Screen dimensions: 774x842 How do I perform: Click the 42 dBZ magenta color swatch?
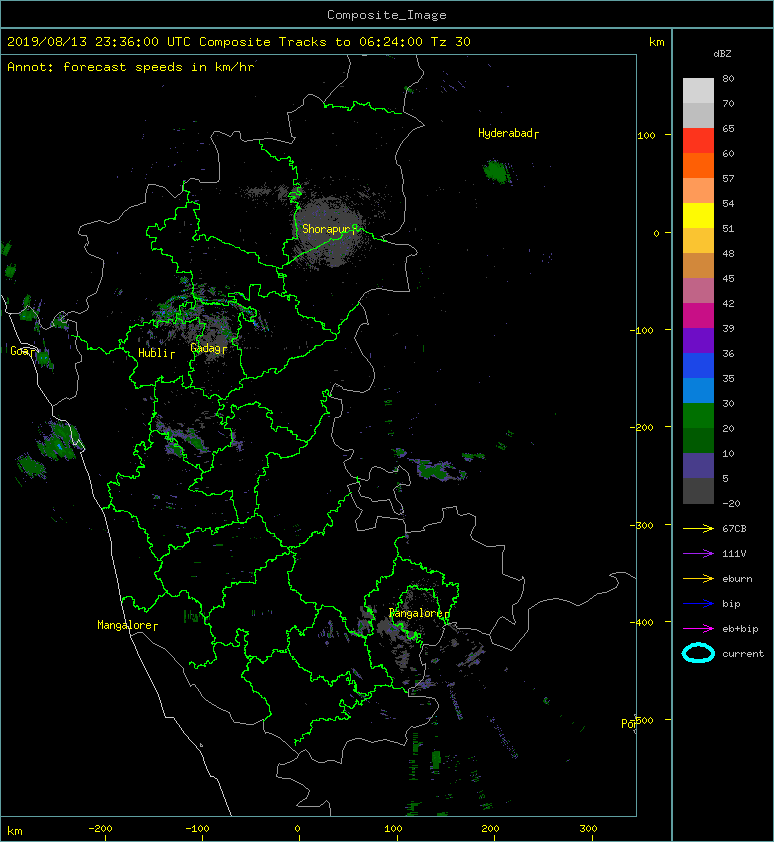698,316
